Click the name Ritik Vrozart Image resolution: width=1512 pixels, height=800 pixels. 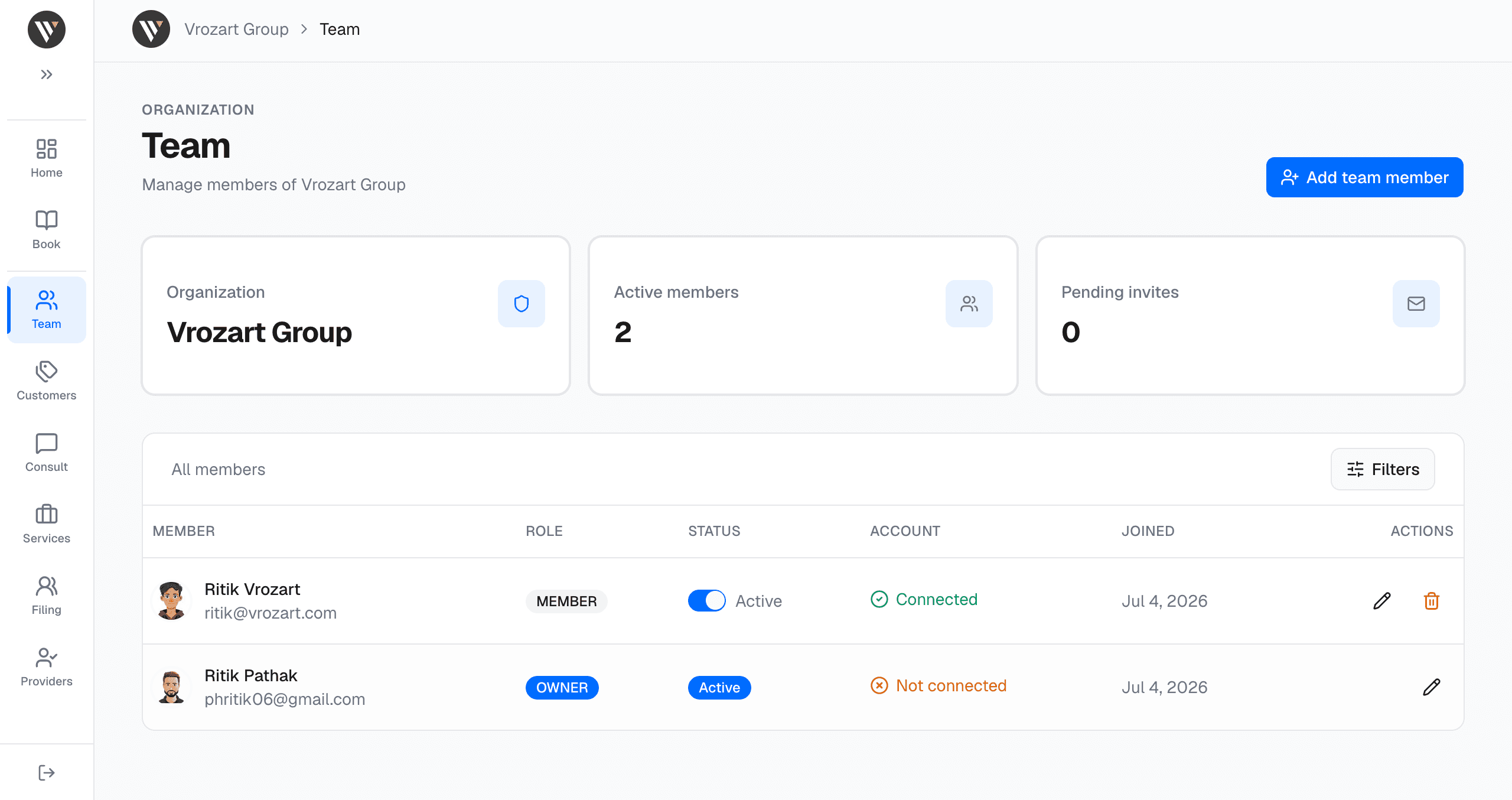pyautogui.click(x=252, y=589)
